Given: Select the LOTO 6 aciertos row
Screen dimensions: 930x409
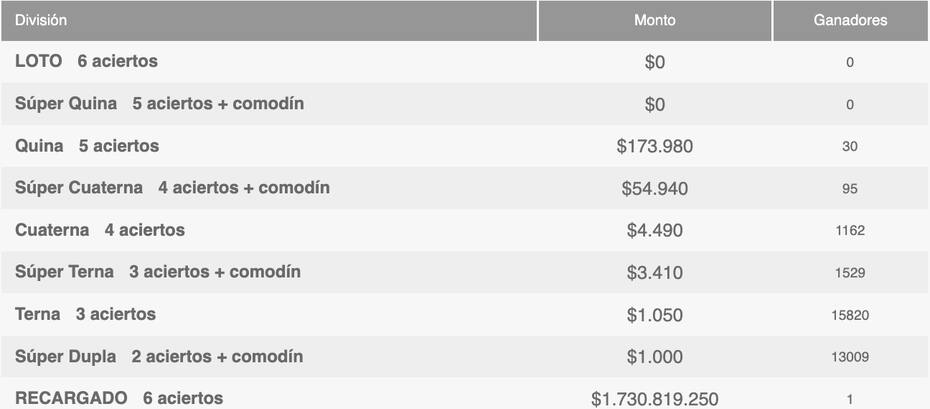Looking at the screenshot, I should pyautogui.click(x=465, y=62).
